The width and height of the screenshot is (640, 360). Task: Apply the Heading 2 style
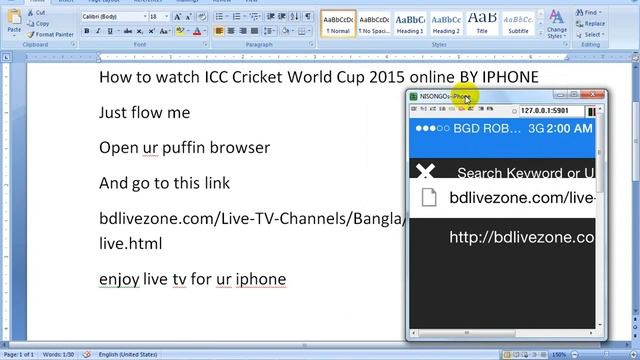tap(446, 24)
